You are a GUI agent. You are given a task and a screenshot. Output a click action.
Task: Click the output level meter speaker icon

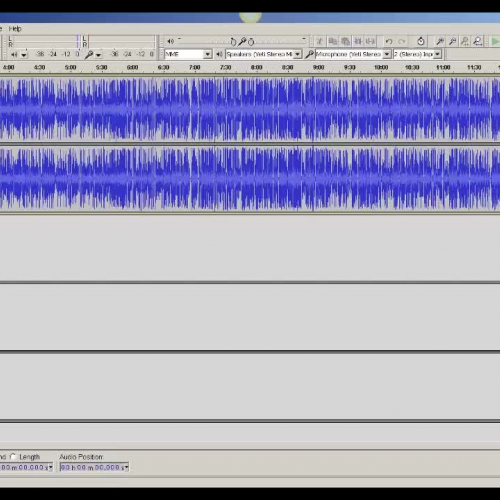[14, 54]
